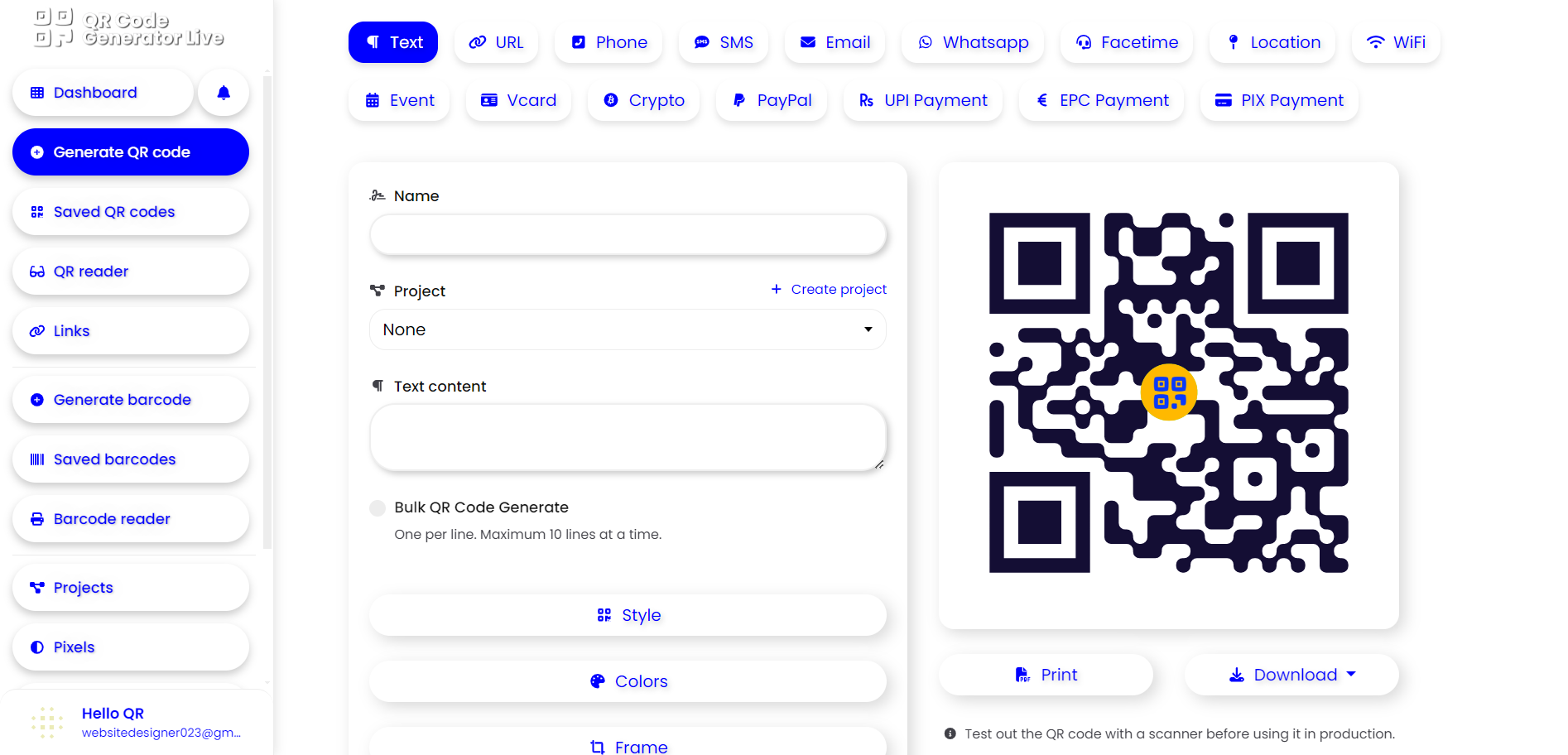Open the Download dropdown menu

click(x=1291, y=675)
